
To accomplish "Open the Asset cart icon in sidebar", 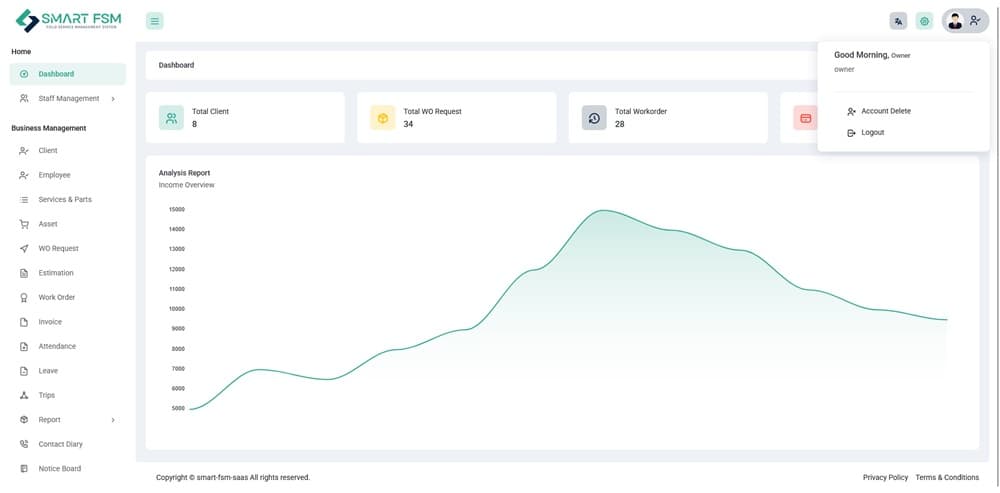I will tap(24, 224).
